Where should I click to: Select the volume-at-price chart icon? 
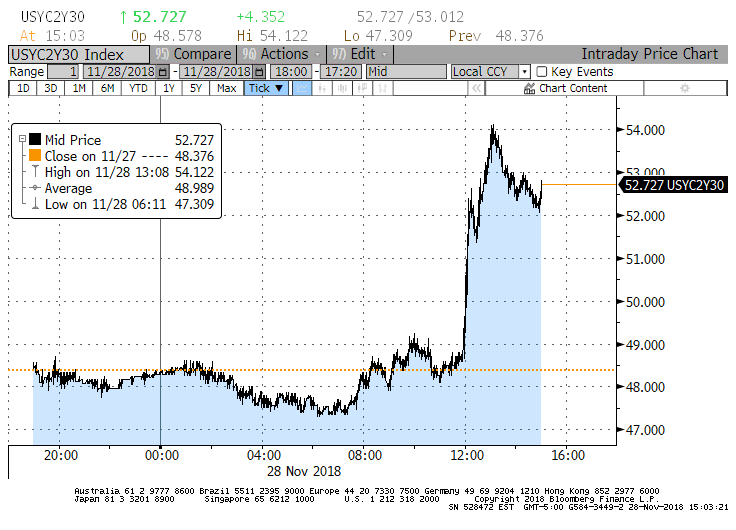point(362,88)
